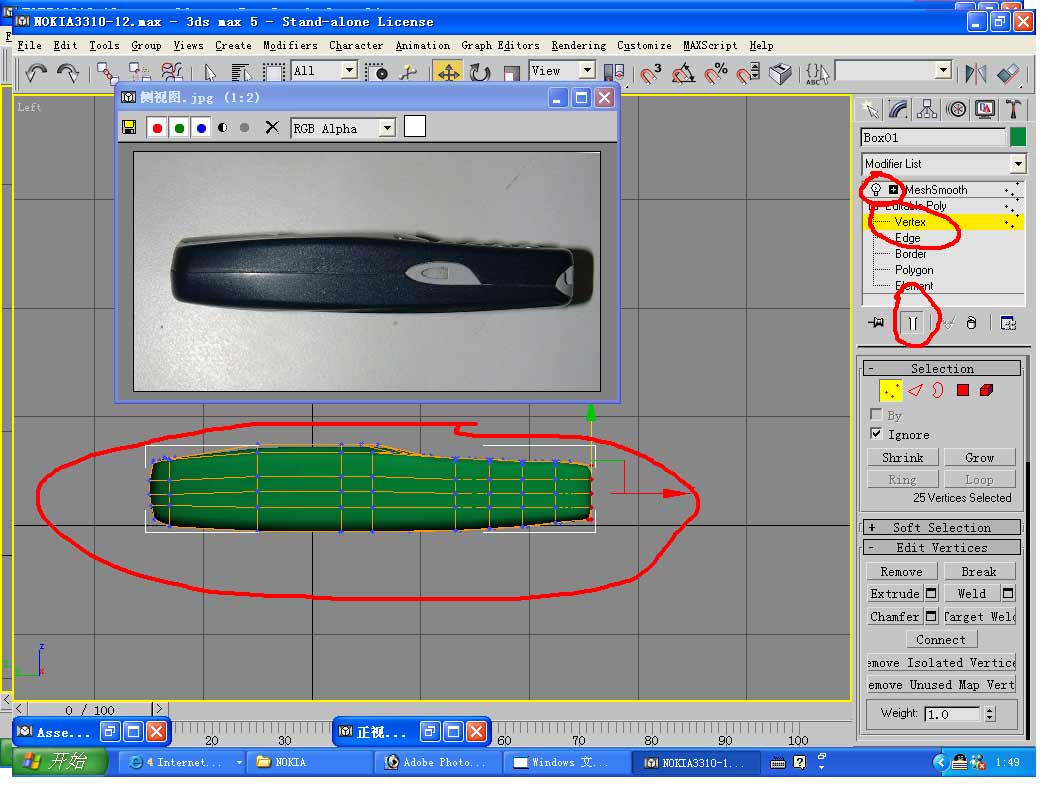Image resolution: width=1049 pixels, height=787 pixels.
Task: Toggle MeshSmooth modifier lightbulb visibility
Action: 875,190
